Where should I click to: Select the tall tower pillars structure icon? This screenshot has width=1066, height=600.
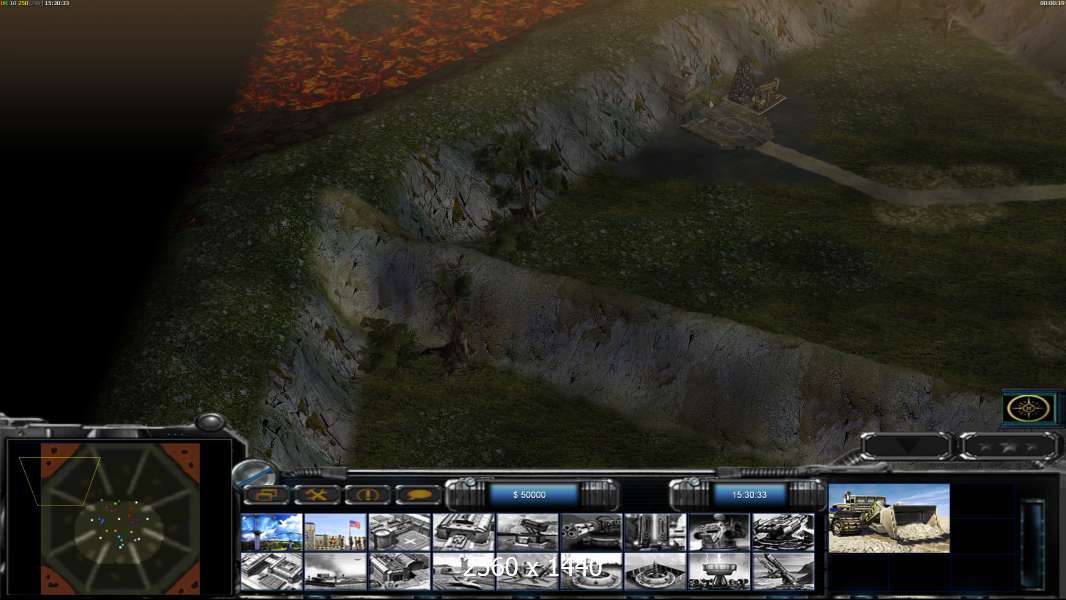[x=655, y=532]
